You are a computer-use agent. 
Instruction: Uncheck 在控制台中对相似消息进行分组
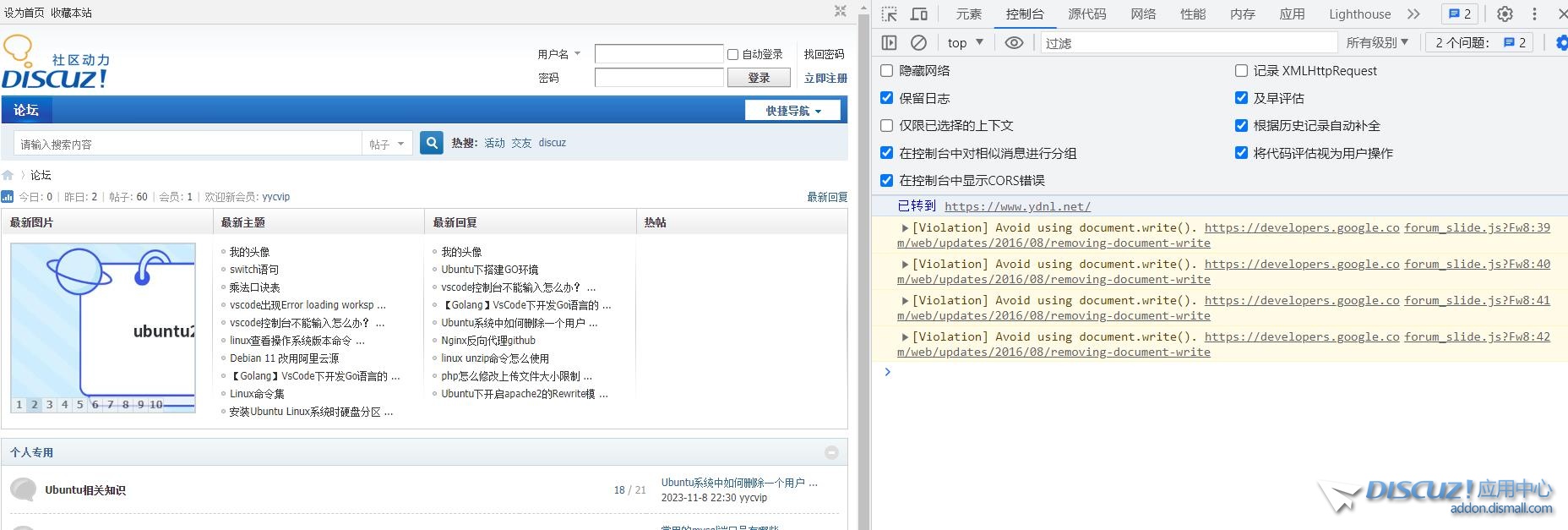(886, 153)
